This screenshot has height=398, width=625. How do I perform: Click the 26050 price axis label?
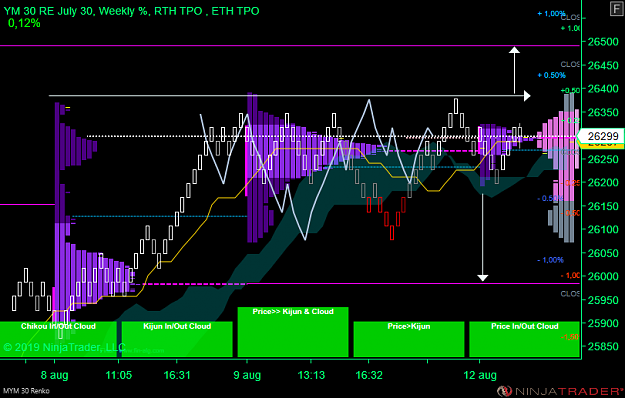tap(603, 253)
